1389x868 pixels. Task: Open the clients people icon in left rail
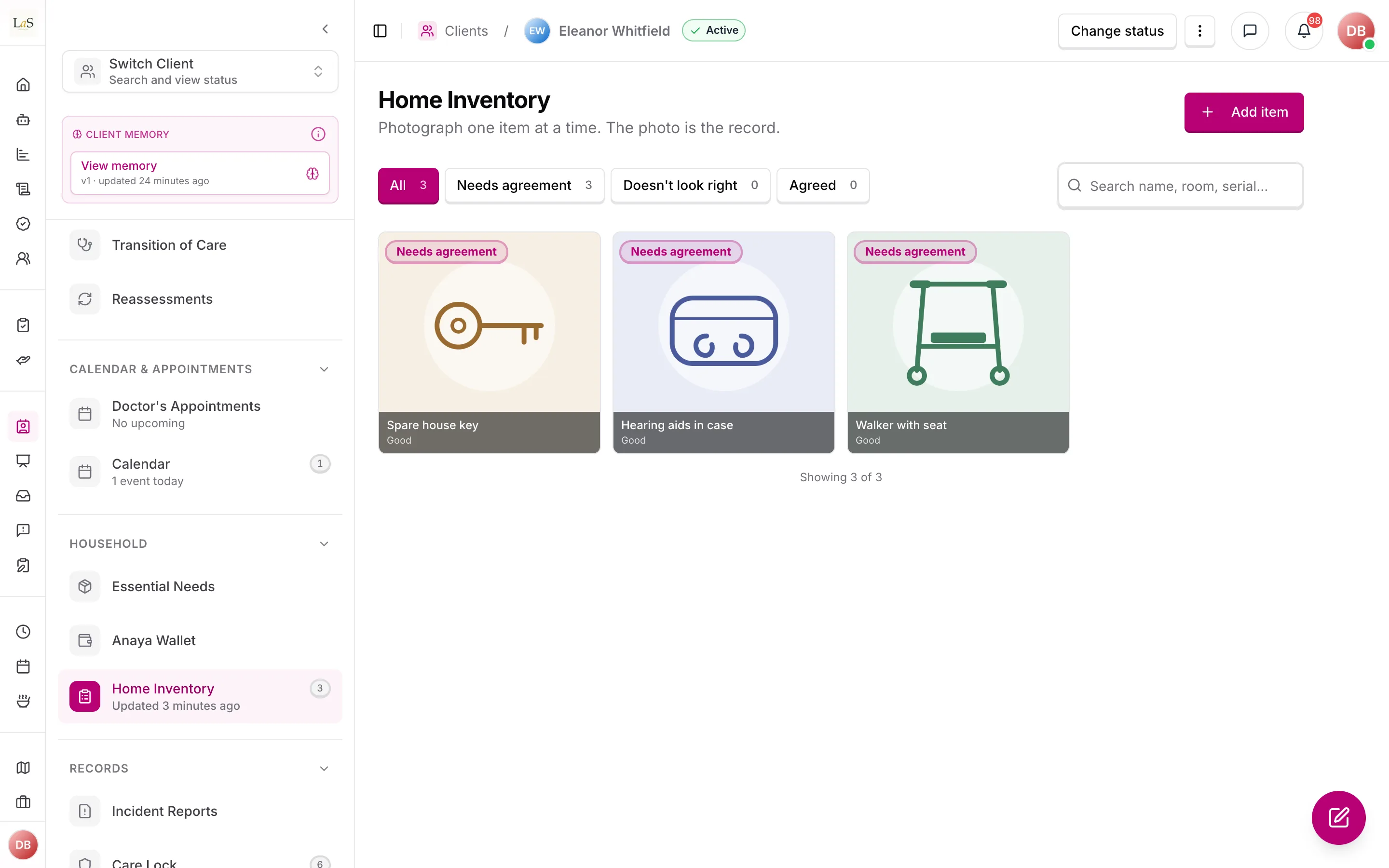[x=23, y=258]
